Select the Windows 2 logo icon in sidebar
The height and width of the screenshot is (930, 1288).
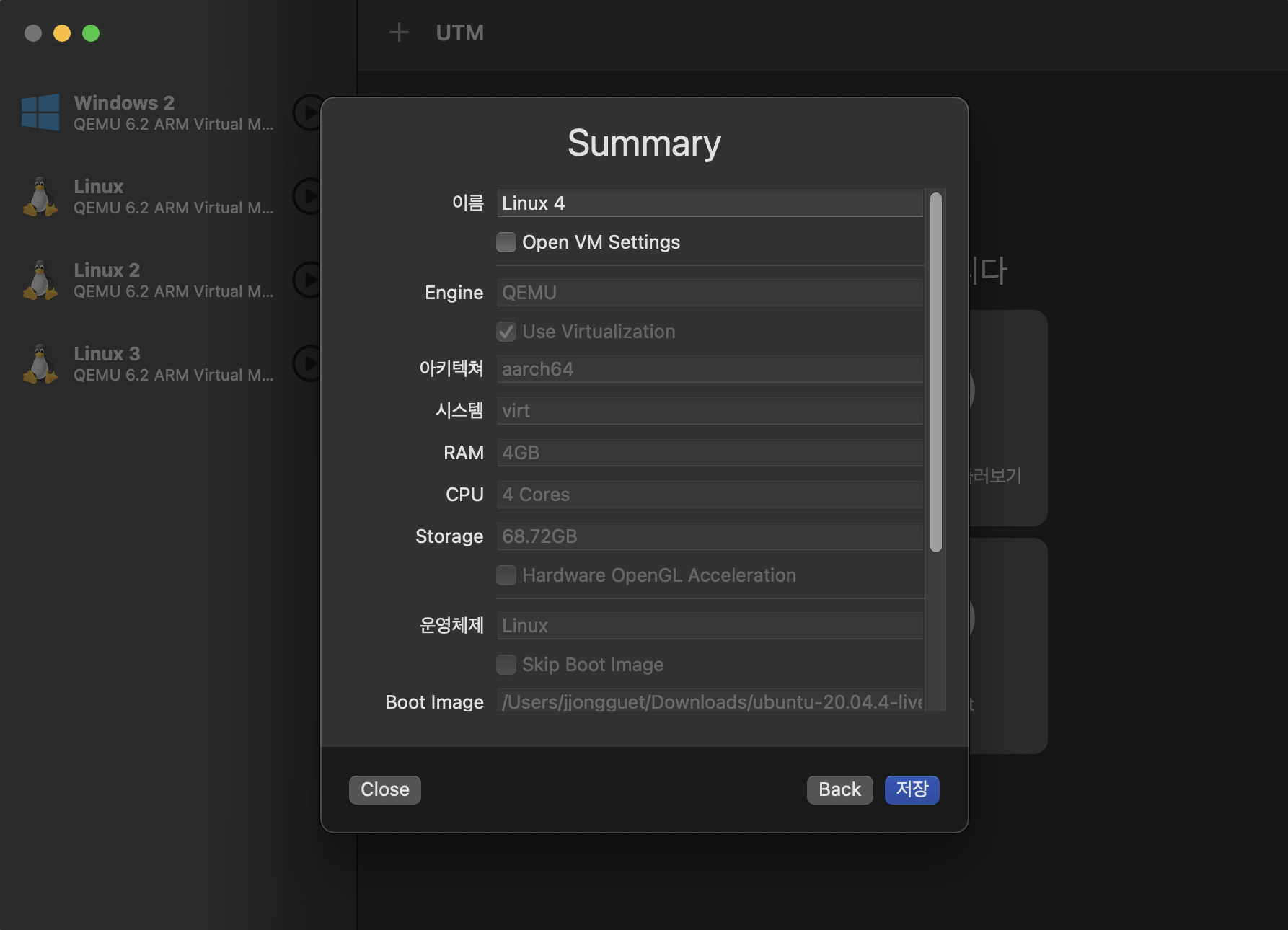[40, 112]
